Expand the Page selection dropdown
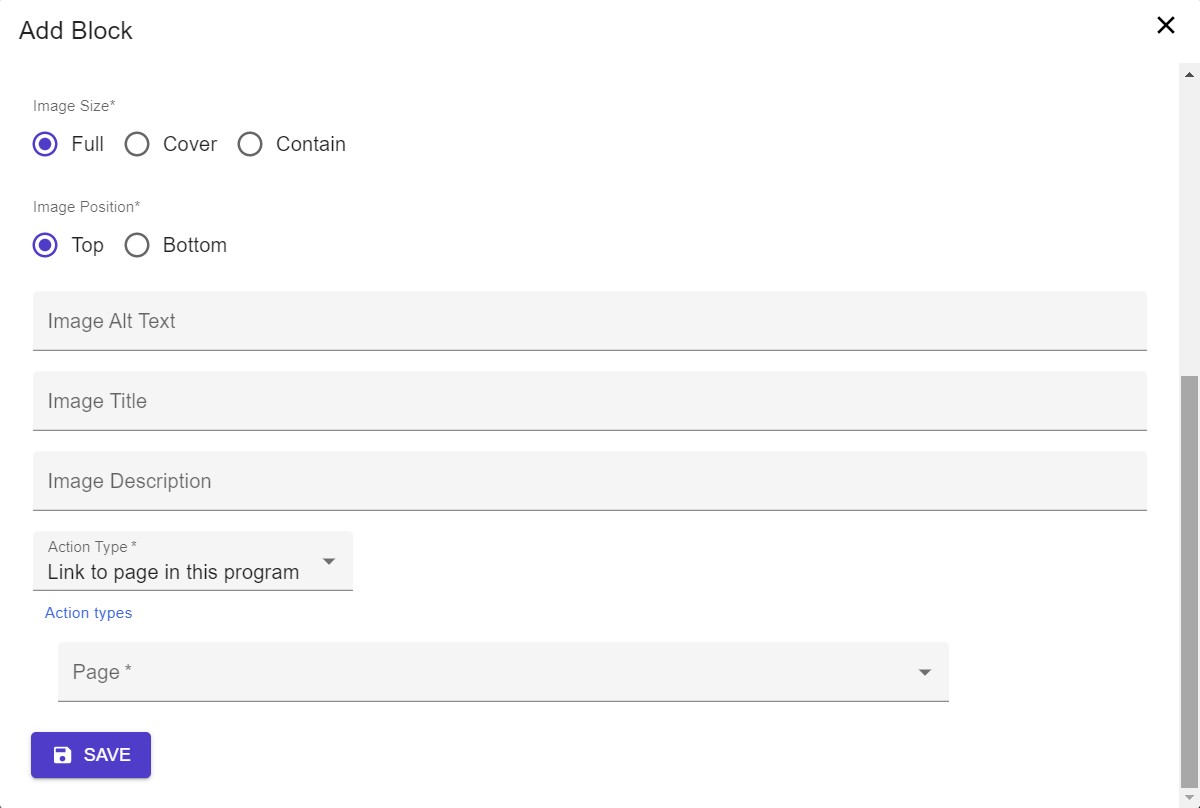Viewport: 1200px width, 808px height. click(503, 672)
